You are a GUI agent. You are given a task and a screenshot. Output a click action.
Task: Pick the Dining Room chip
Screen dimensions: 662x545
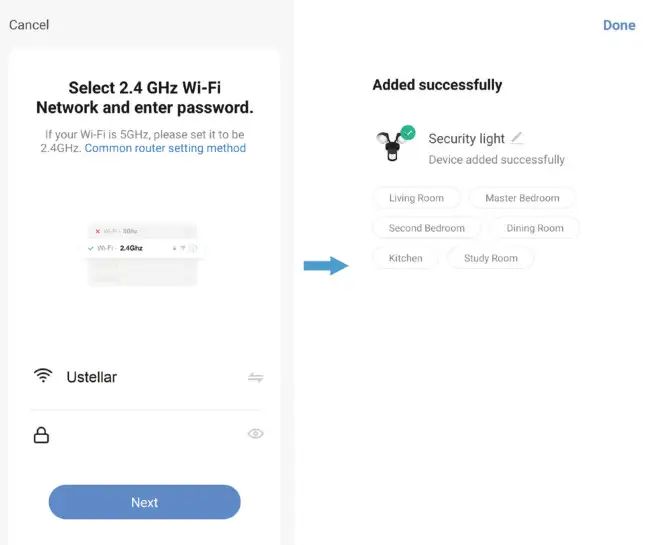tap(534, 228)
